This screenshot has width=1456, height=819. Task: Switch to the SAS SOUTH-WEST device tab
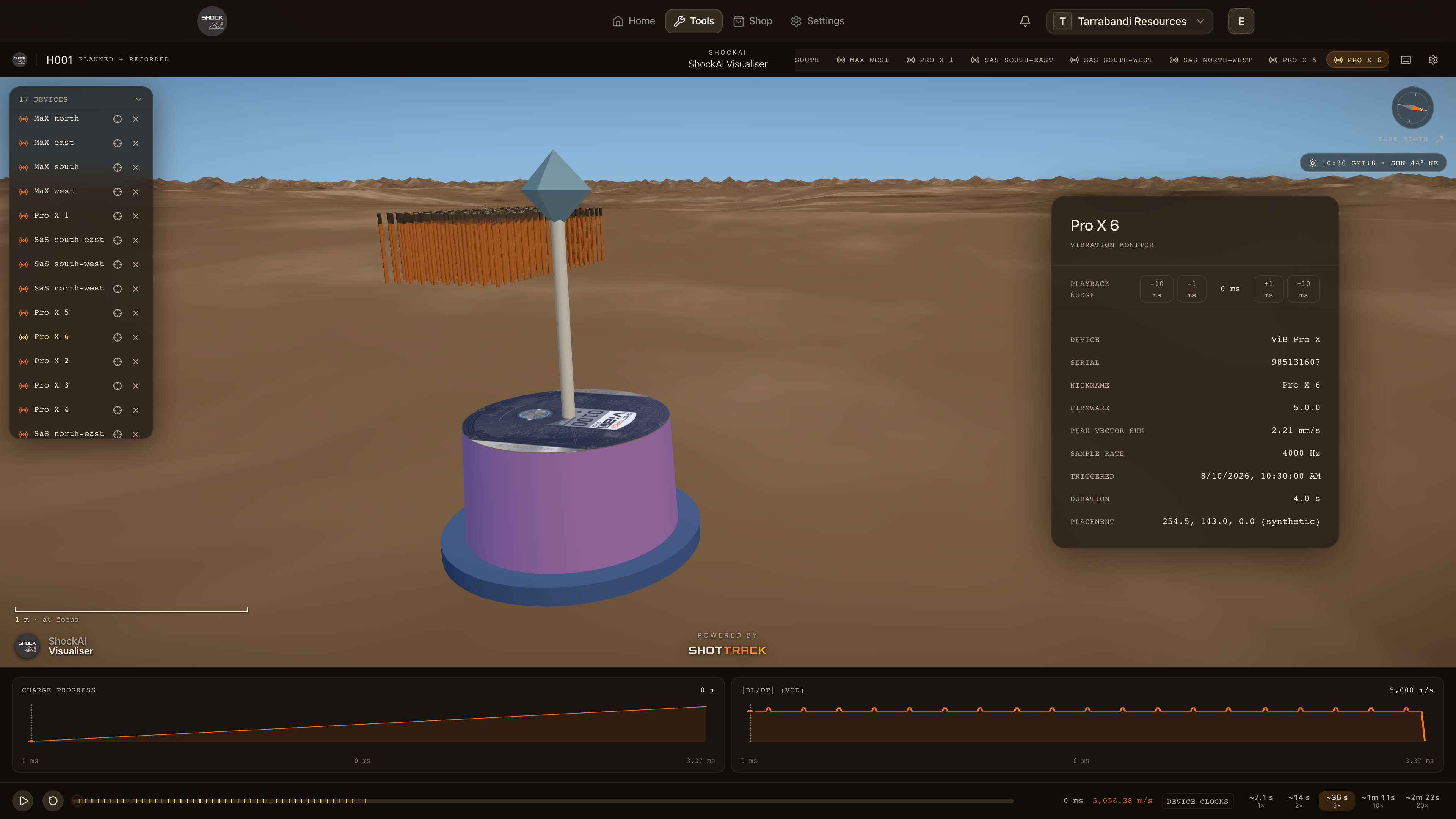1111,60
